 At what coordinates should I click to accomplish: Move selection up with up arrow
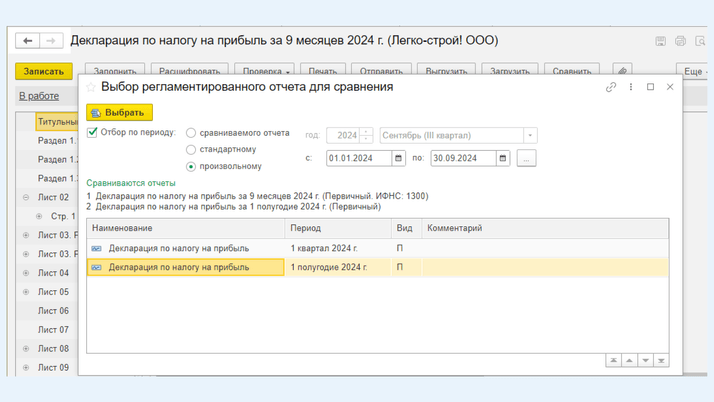coord(629,361)
